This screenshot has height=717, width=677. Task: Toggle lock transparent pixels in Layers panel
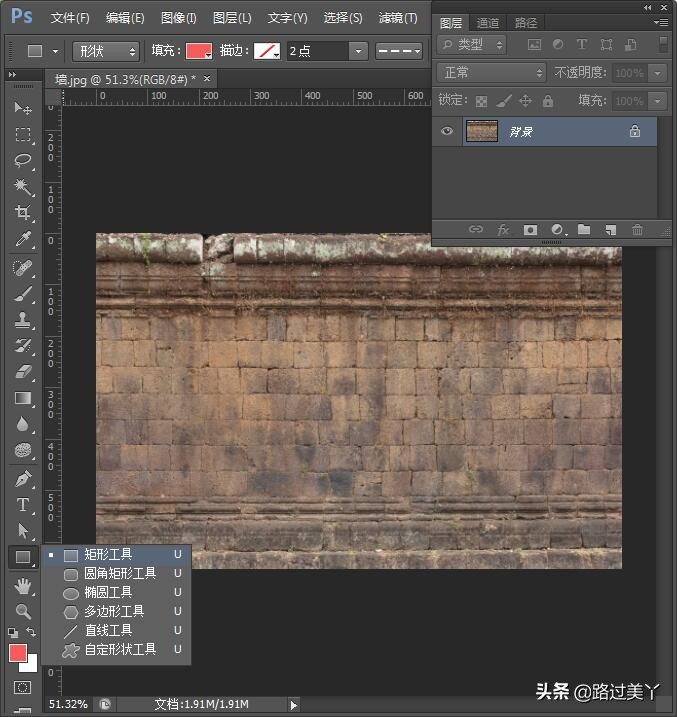click(x=481, y=101)
